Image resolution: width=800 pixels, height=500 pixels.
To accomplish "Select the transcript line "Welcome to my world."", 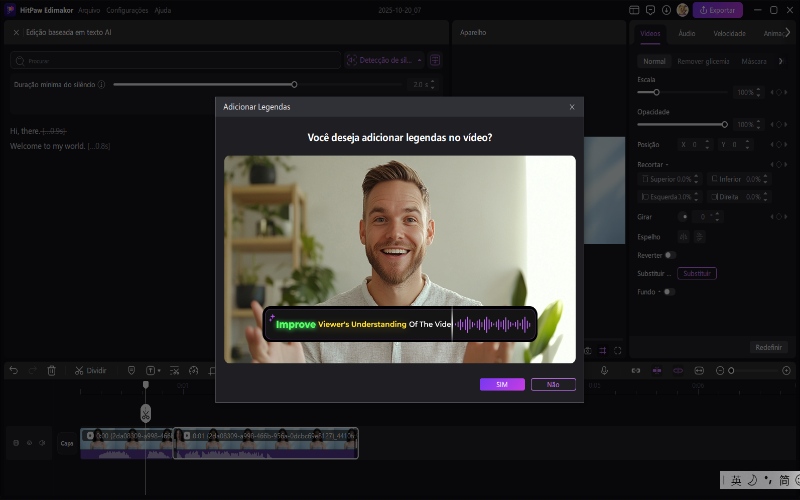I will [x=47, y=146].
